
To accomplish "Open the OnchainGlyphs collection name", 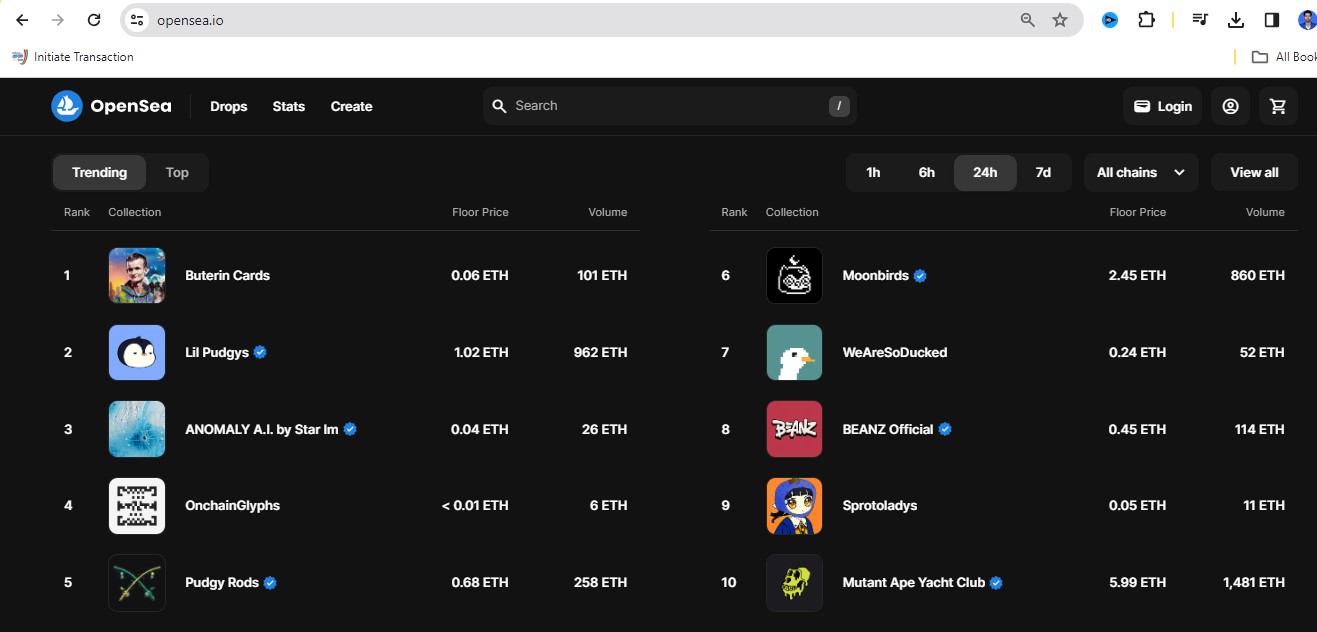I will [x=232, y=506].
